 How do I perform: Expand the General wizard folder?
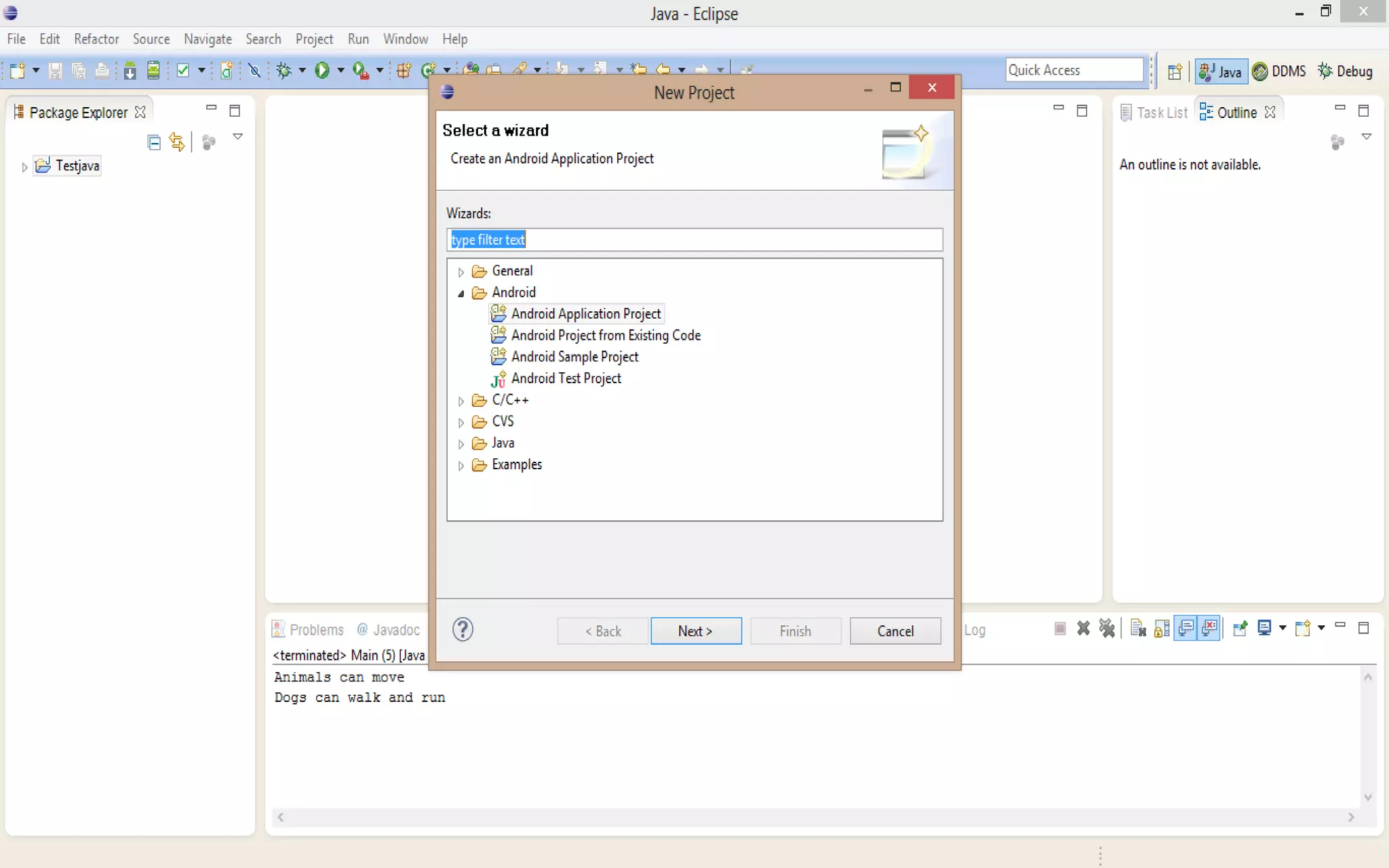[461, 272]
